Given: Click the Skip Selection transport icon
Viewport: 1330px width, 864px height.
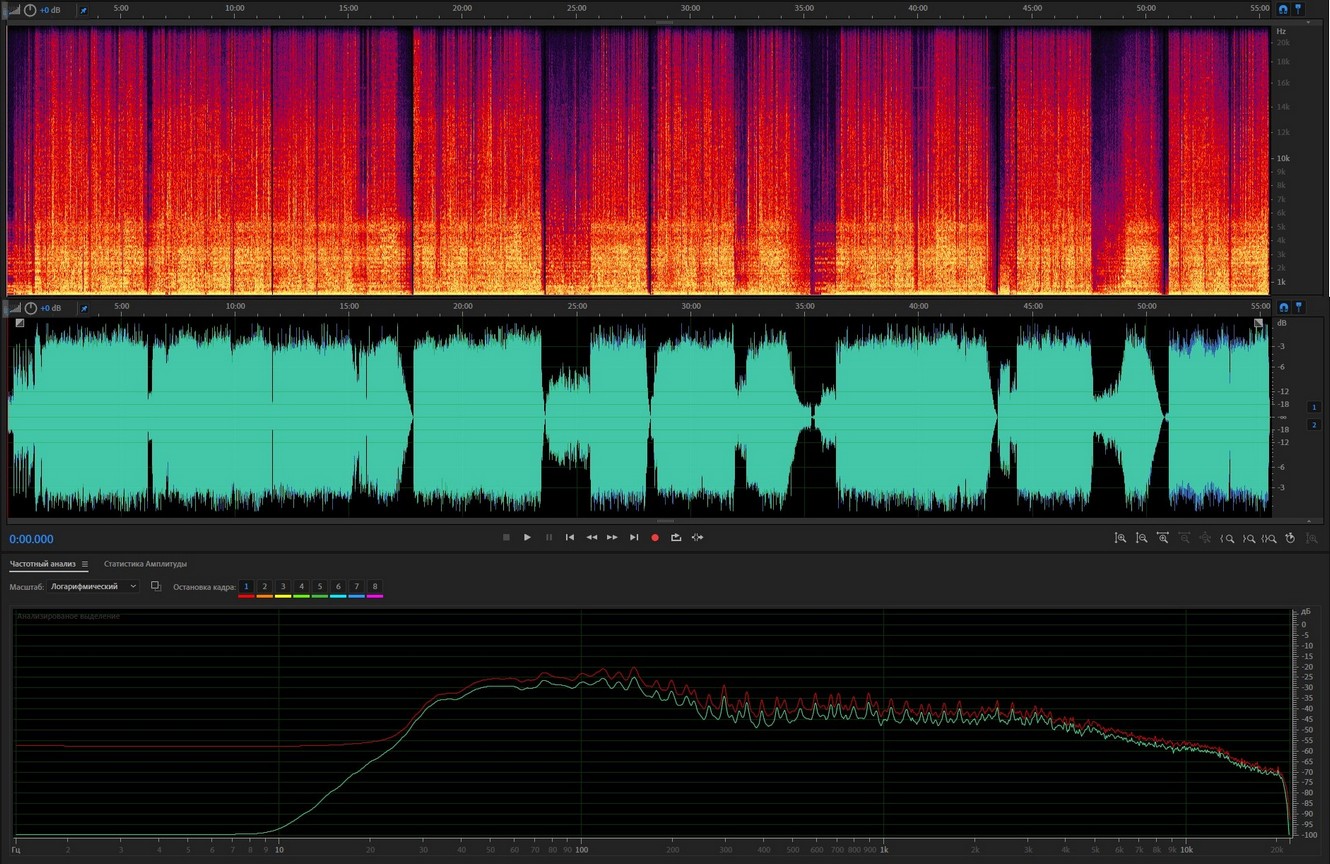Looking at the screenshot, I should 697,538.
